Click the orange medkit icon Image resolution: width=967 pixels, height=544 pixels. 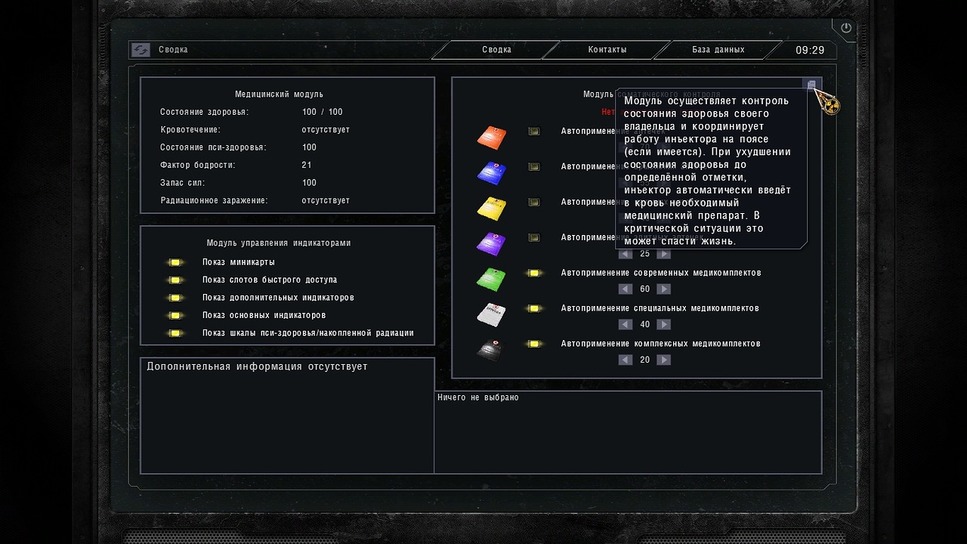pos(492,137)
